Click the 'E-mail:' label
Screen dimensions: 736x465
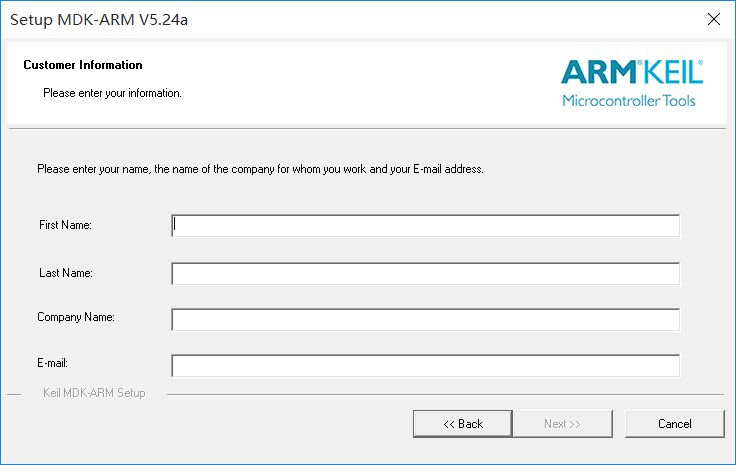(x=53, y=363)
